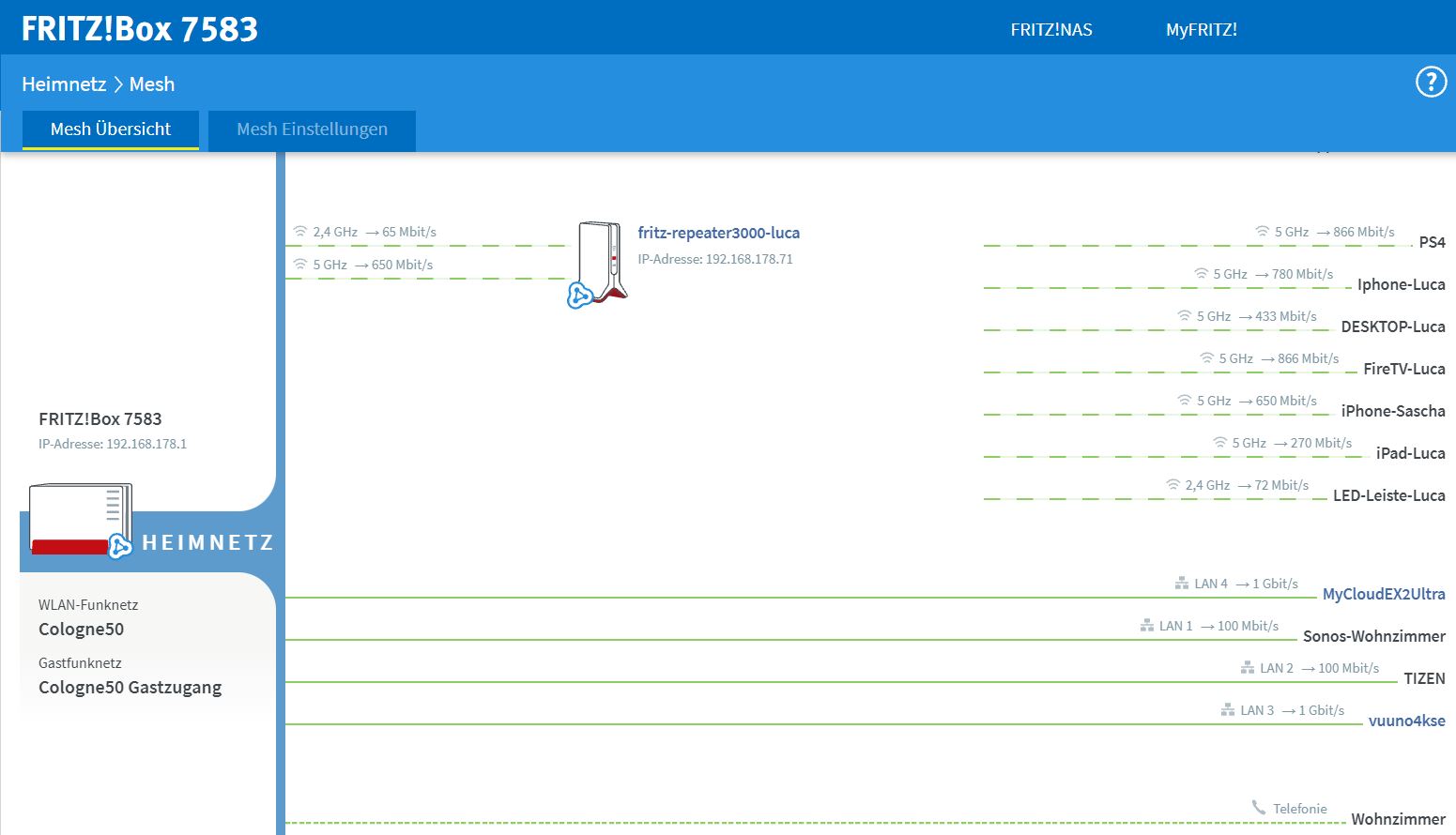Open the Mesh Einstellungen tab
Image resolution: width=1456 pixels, height=835 pixels.
click(x=312, y=129)
